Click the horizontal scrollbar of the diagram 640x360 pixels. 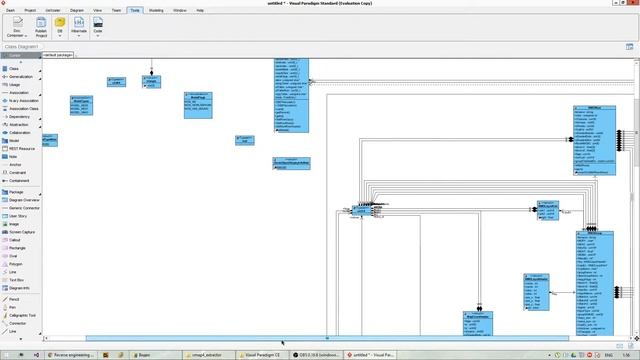point(327,338)
